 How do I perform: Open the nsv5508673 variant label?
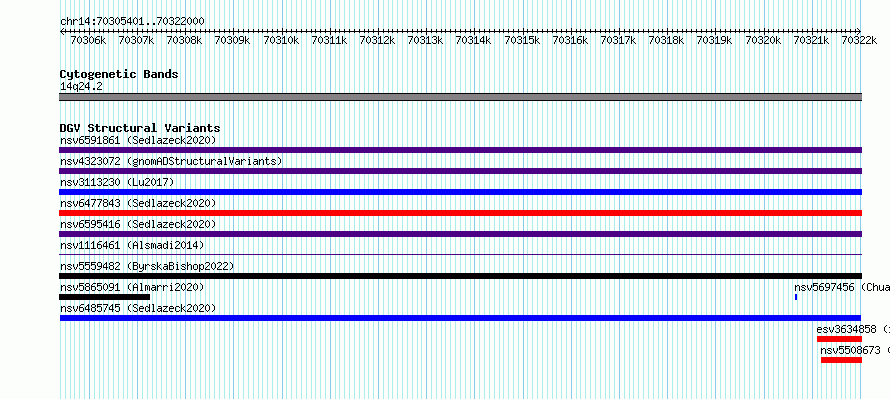click(x=855, y=350)
